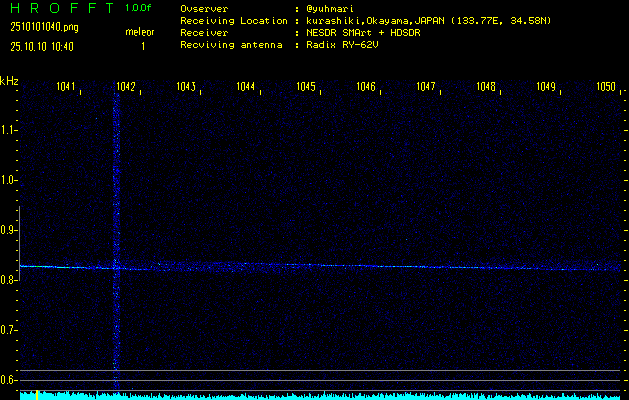Click the 1.0 kHz frequency axis label
The image size is (629, 400).
[x=9, y=180]
